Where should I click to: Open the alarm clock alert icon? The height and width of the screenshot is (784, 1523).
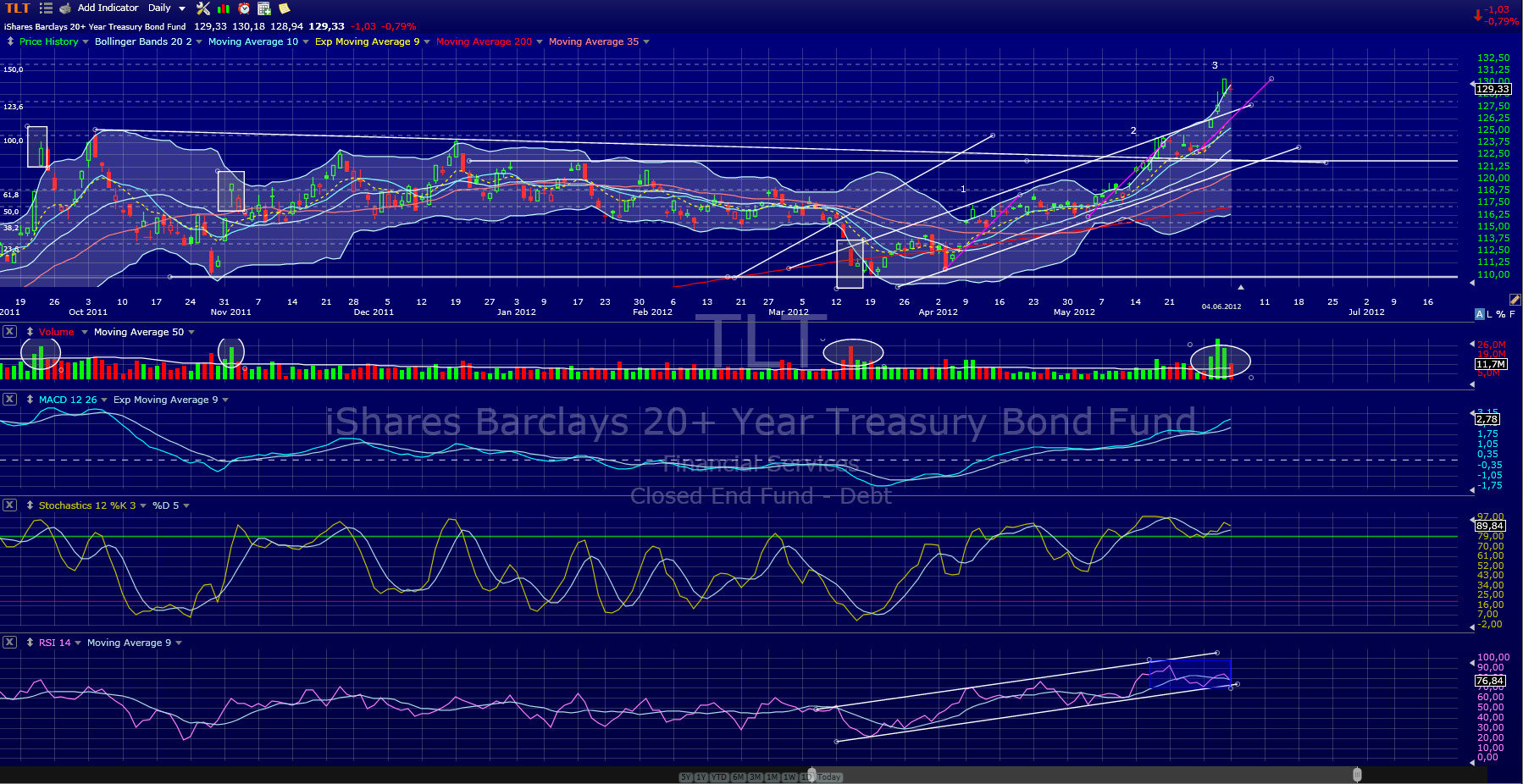(244, 8)
